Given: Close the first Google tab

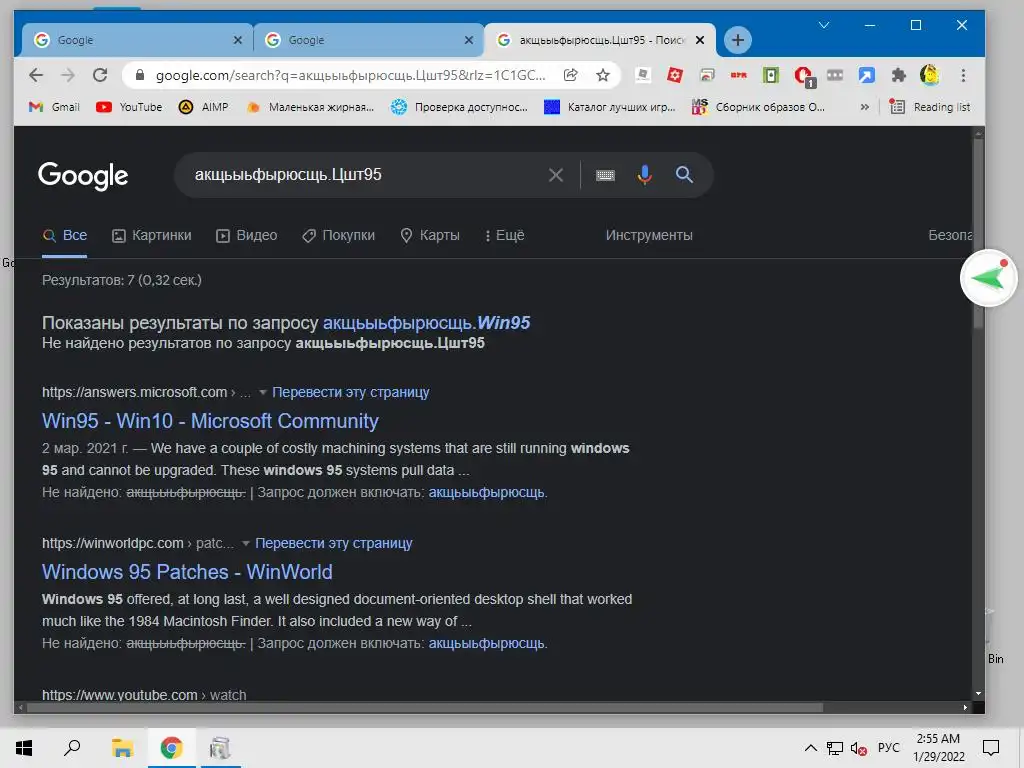Looking at the screenshot, I should [238, 40].
